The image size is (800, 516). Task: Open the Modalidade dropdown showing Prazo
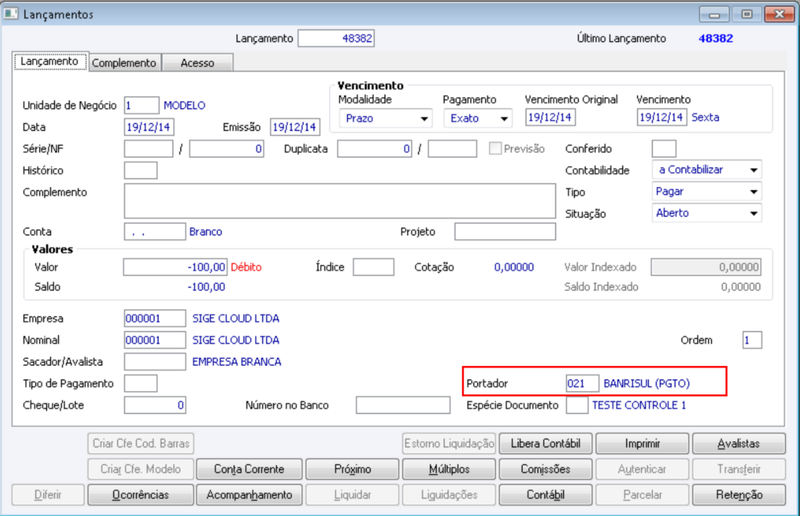[x=386, y=118]
